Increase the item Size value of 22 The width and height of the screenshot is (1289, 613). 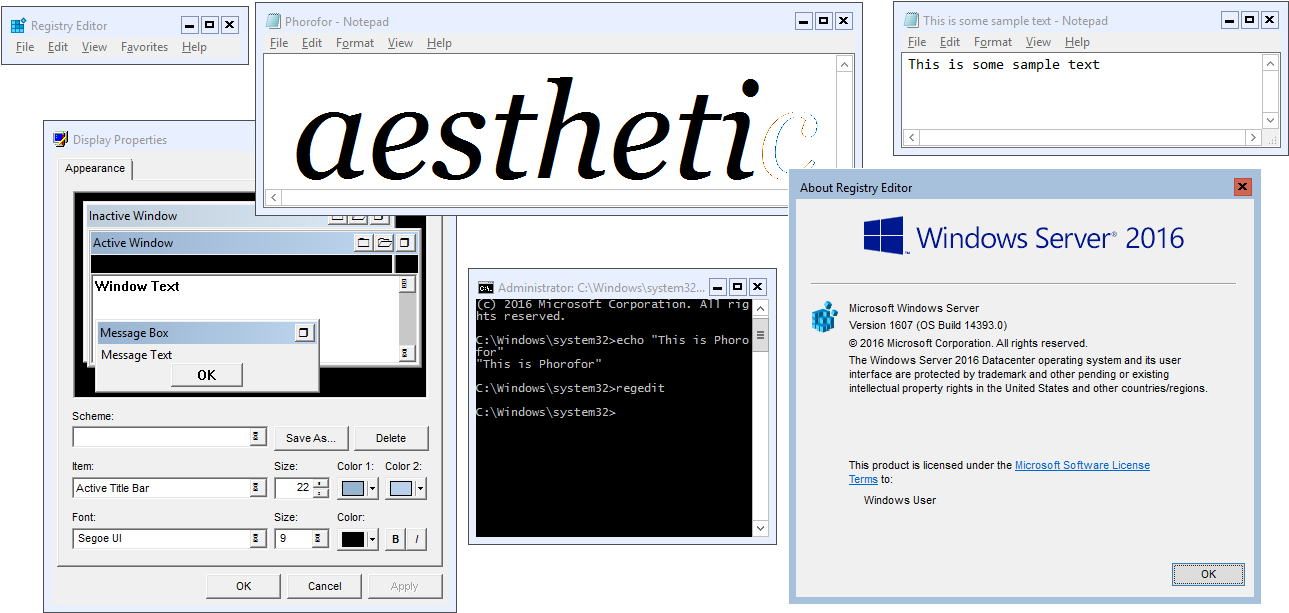click(320, 483)
